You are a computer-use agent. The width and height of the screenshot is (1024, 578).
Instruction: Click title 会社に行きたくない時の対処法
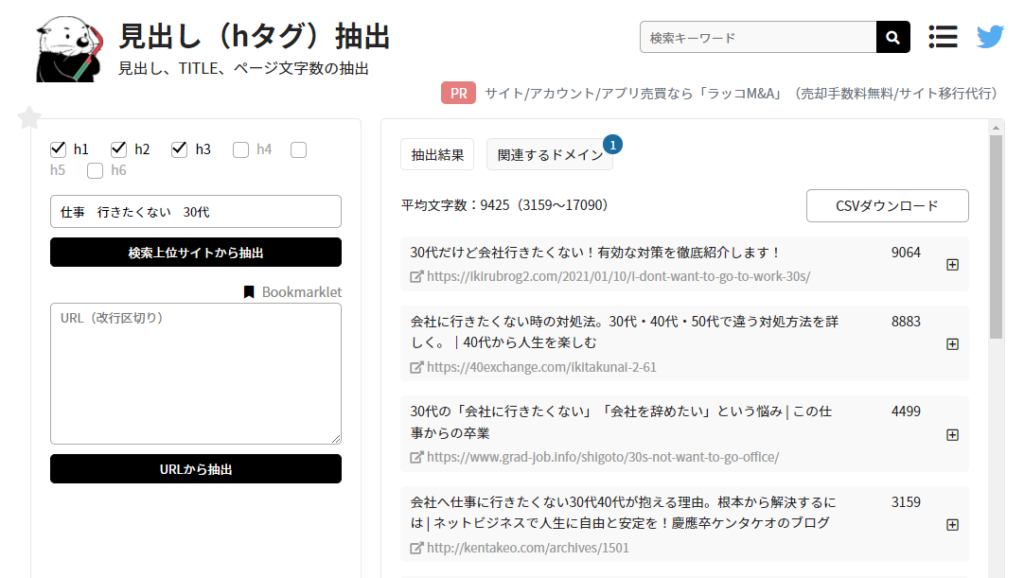point(624,332)
